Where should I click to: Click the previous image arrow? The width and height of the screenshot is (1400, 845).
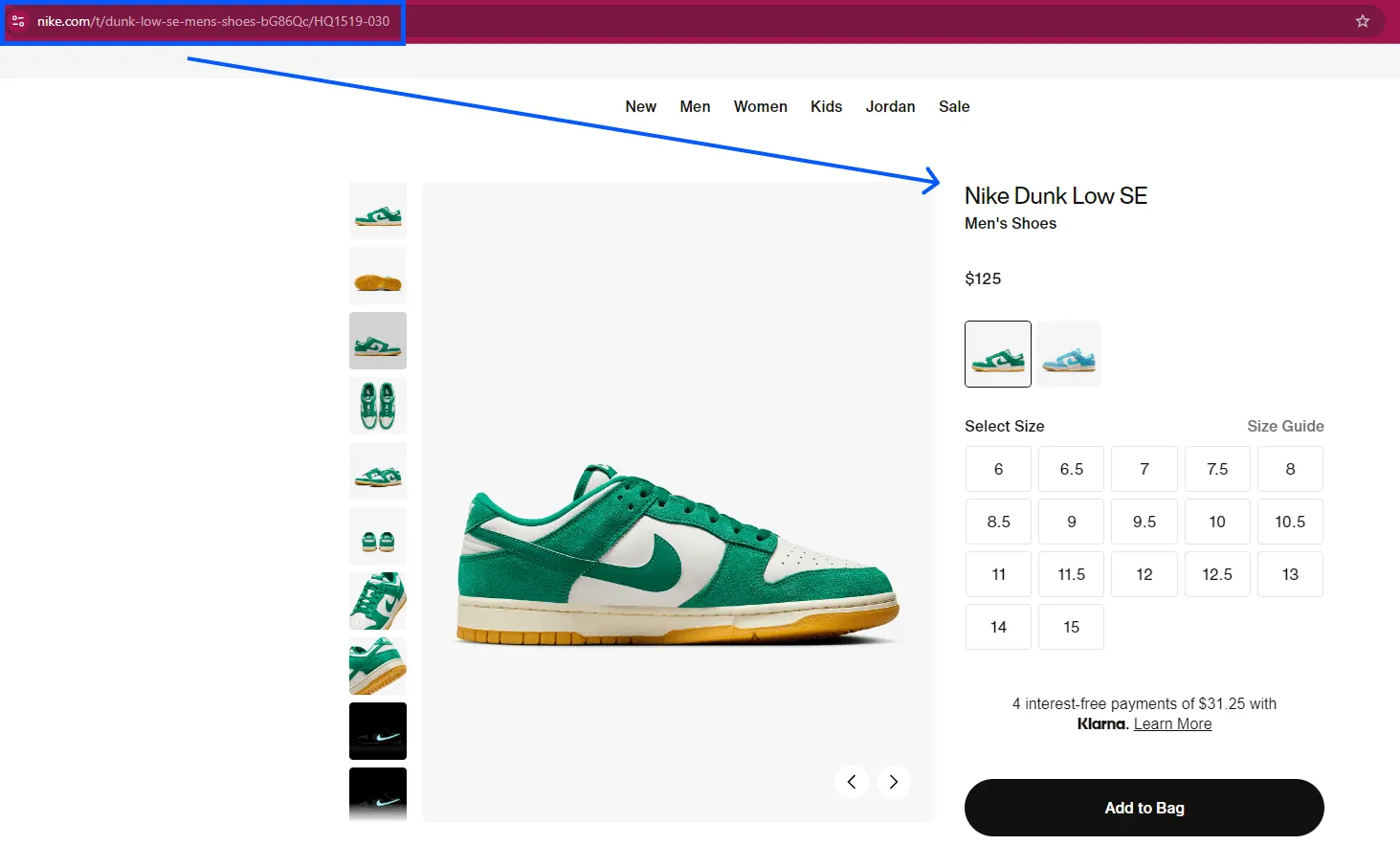tap(851, 782)
